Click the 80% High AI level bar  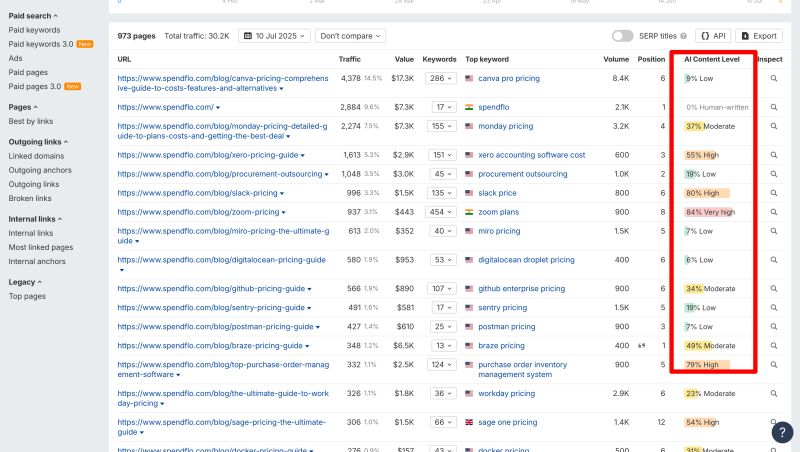tap(707, 193)
